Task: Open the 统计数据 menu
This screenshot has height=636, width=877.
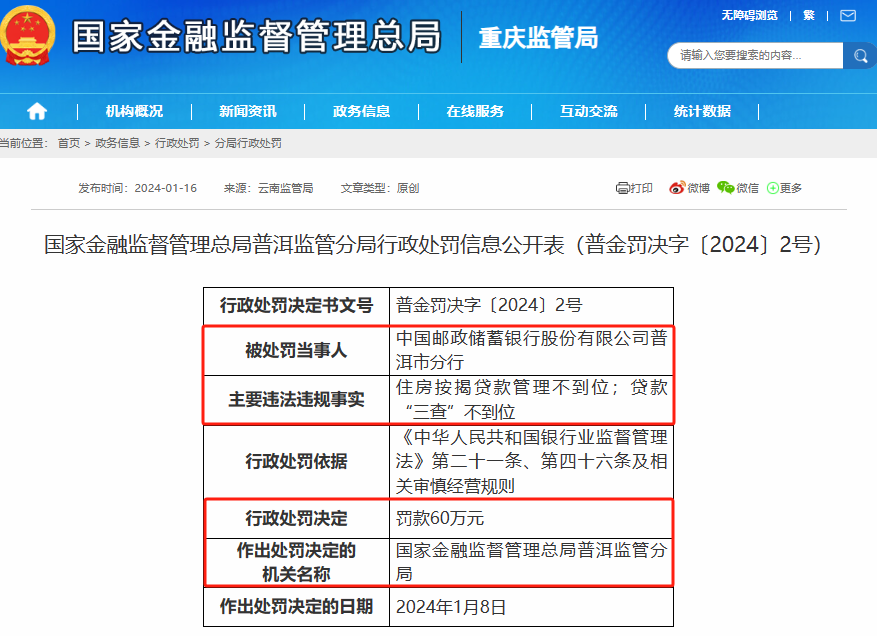Action: [702, 111]
